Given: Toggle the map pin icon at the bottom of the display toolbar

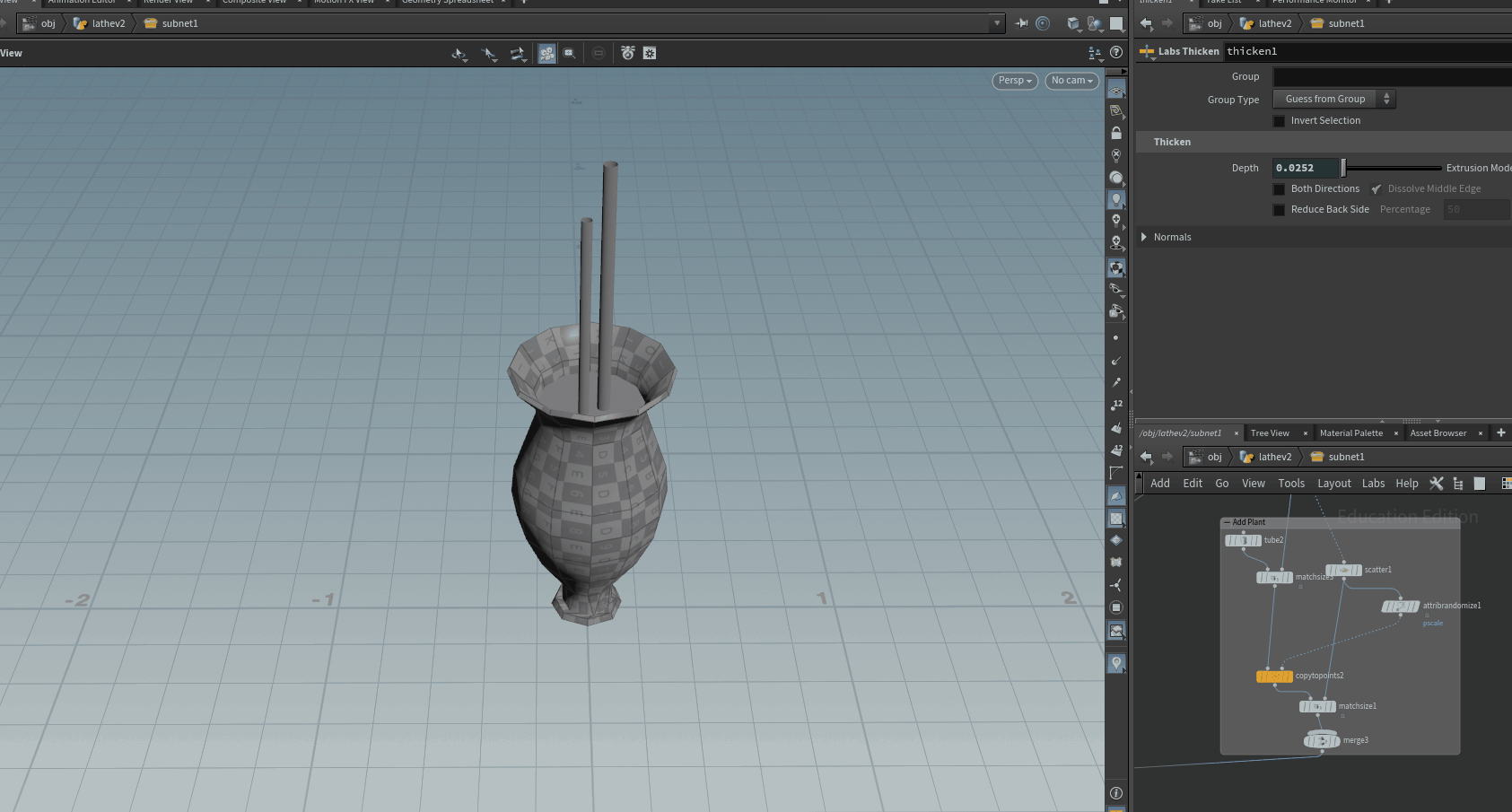Looking at the screenshot, I should coord(1116,663).
